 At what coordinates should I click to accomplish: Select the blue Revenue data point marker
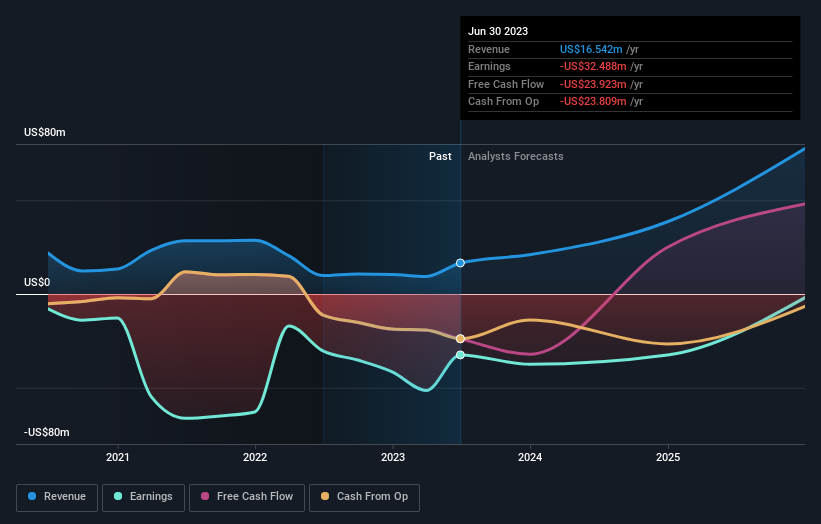(x=460, y=263)
